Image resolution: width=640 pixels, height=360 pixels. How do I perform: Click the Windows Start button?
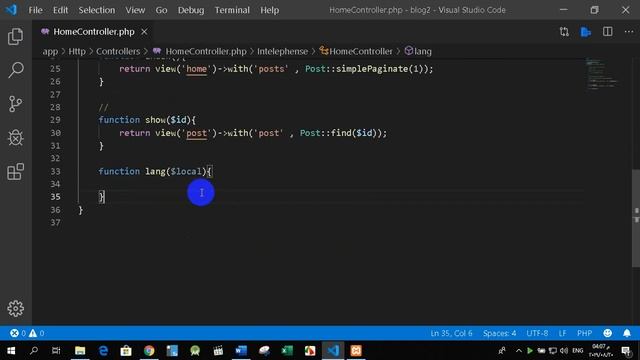(11, 351)
